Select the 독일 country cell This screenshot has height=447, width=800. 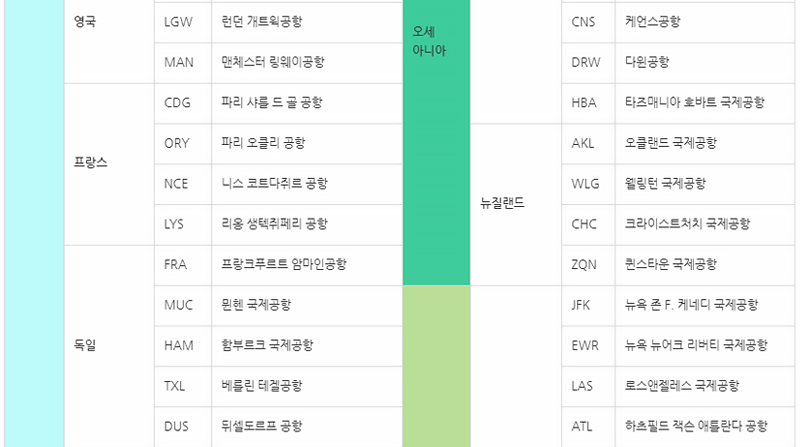pos(109,346)
